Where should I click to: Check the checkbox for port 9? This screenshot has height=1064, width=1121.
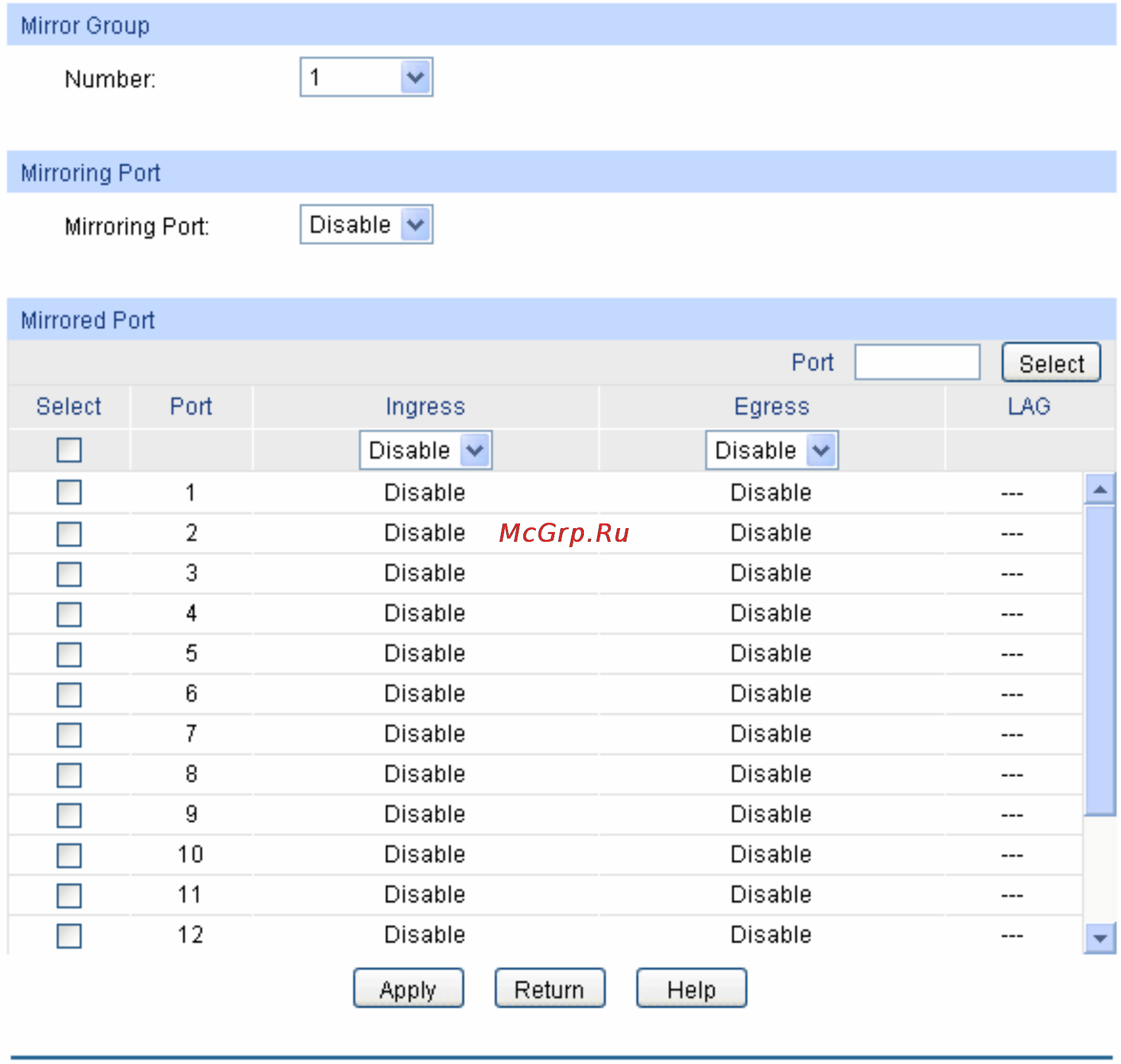[69, 815]
